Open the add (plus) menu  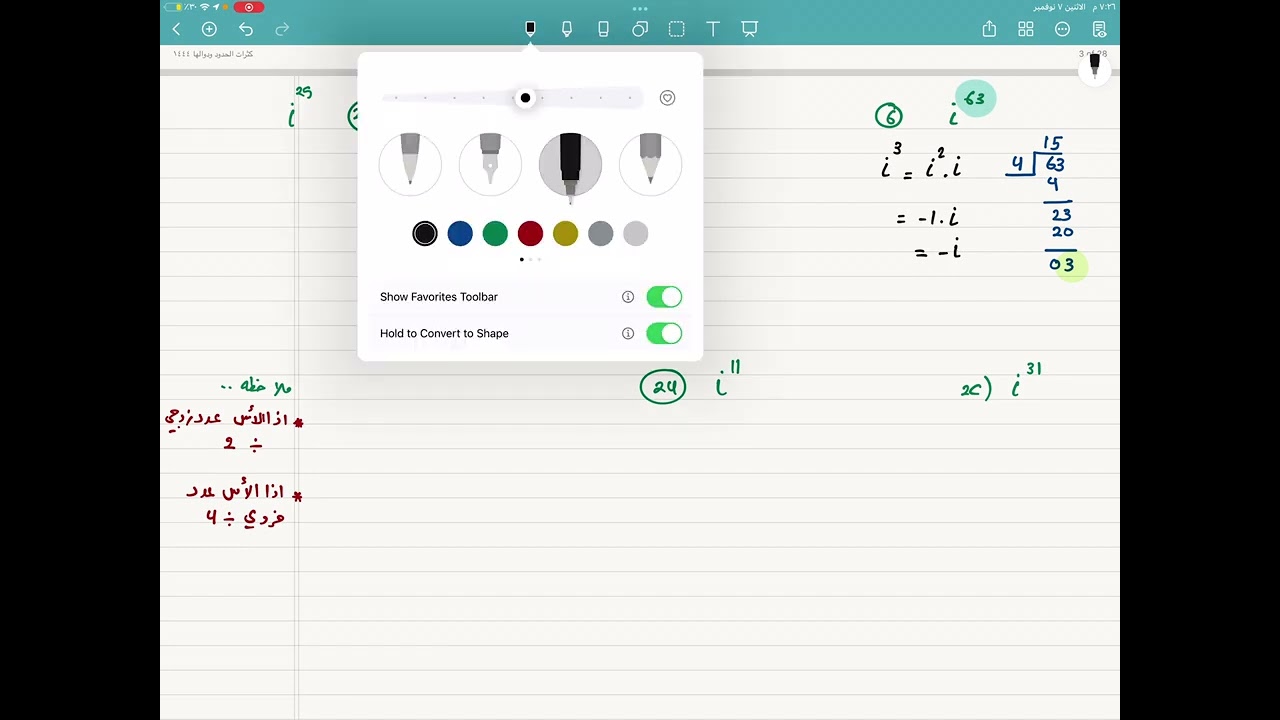pyautogui.click(x=209, y=30)
